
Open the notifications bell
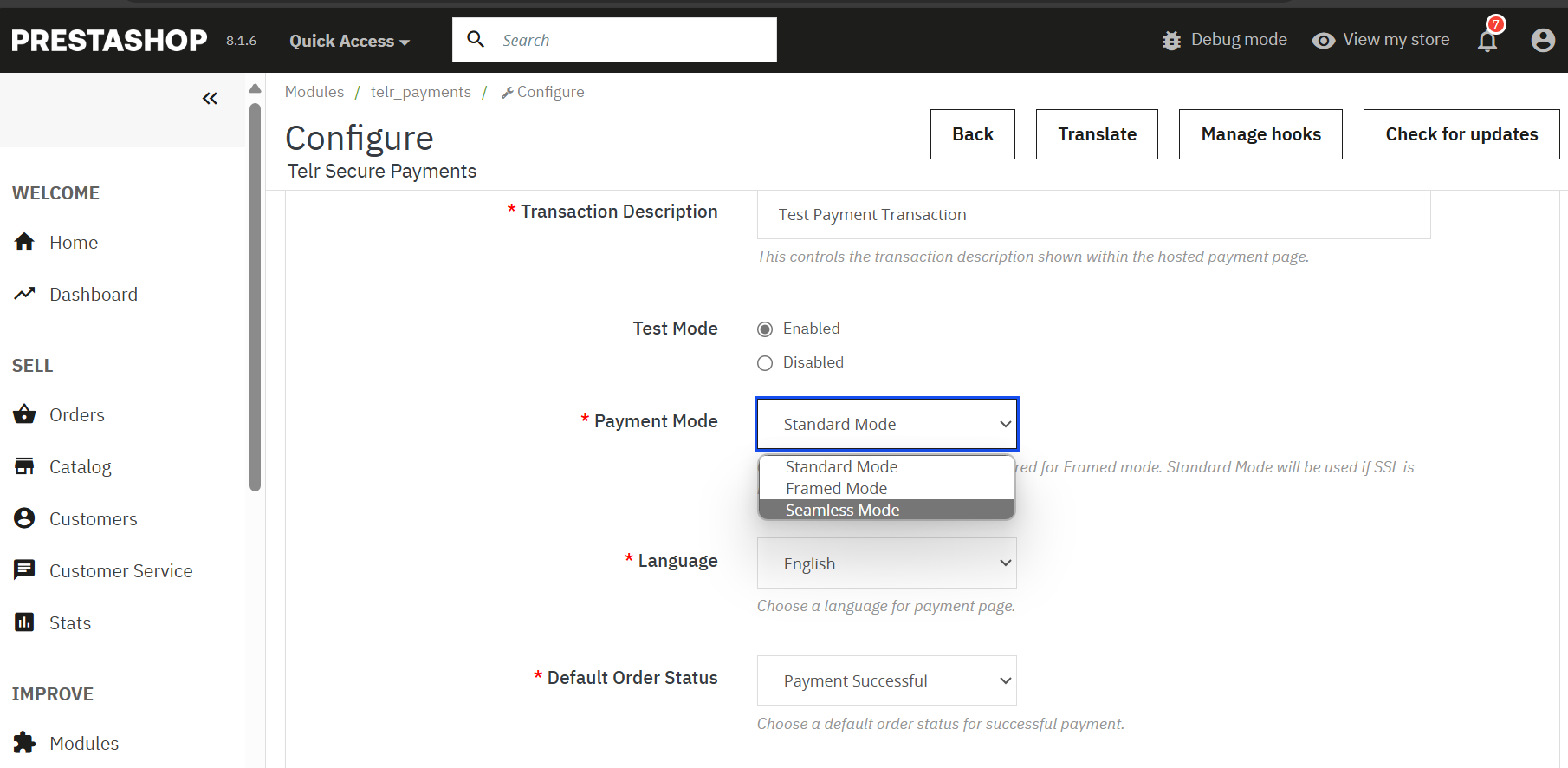pyautogui.click(x=1487, y=41)
